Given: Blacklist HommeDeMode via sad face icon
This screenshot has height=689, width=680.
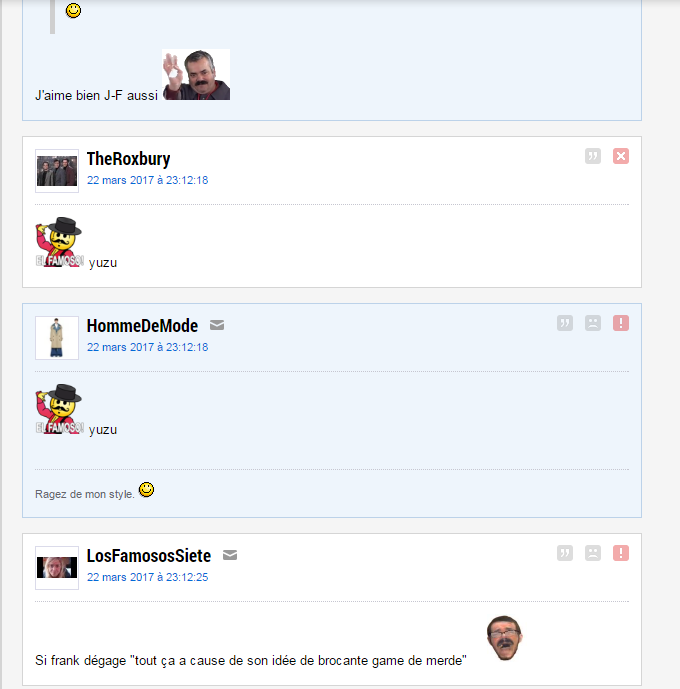Looking at the screenshot, I should click(x=593, y=323).
